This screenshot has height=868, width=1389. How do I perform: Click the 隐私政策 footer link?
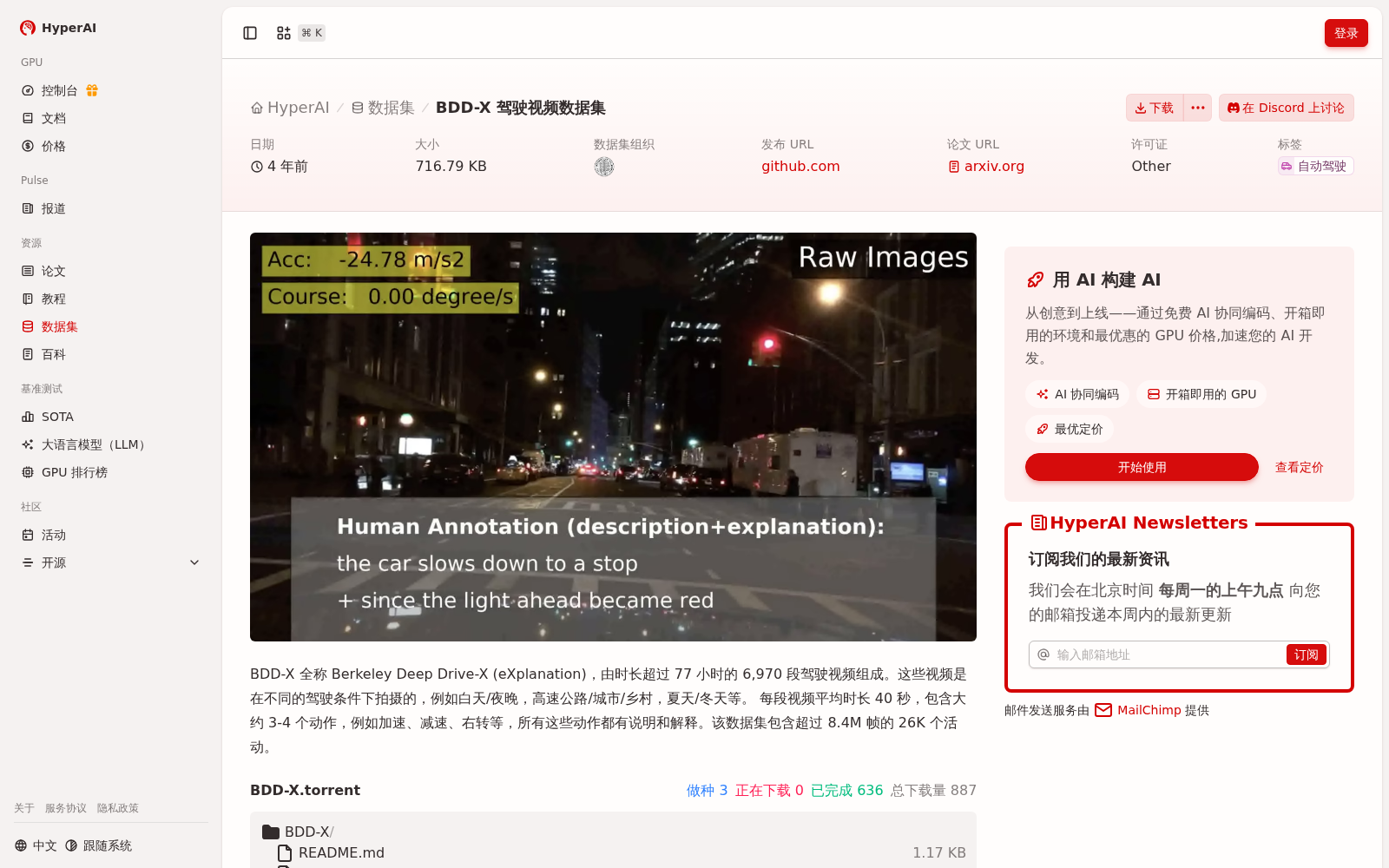coord(118,808)
